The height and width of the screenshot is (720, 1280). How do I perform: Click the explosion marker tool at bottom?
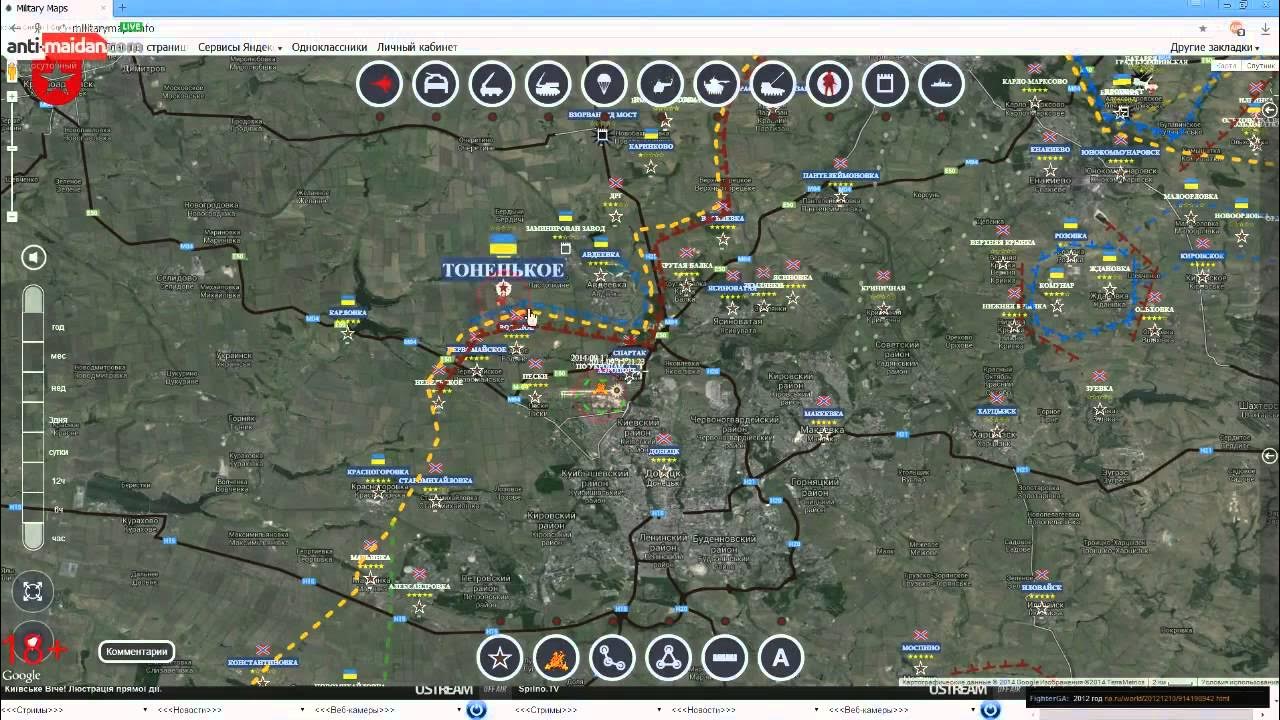tap(556, 658)
